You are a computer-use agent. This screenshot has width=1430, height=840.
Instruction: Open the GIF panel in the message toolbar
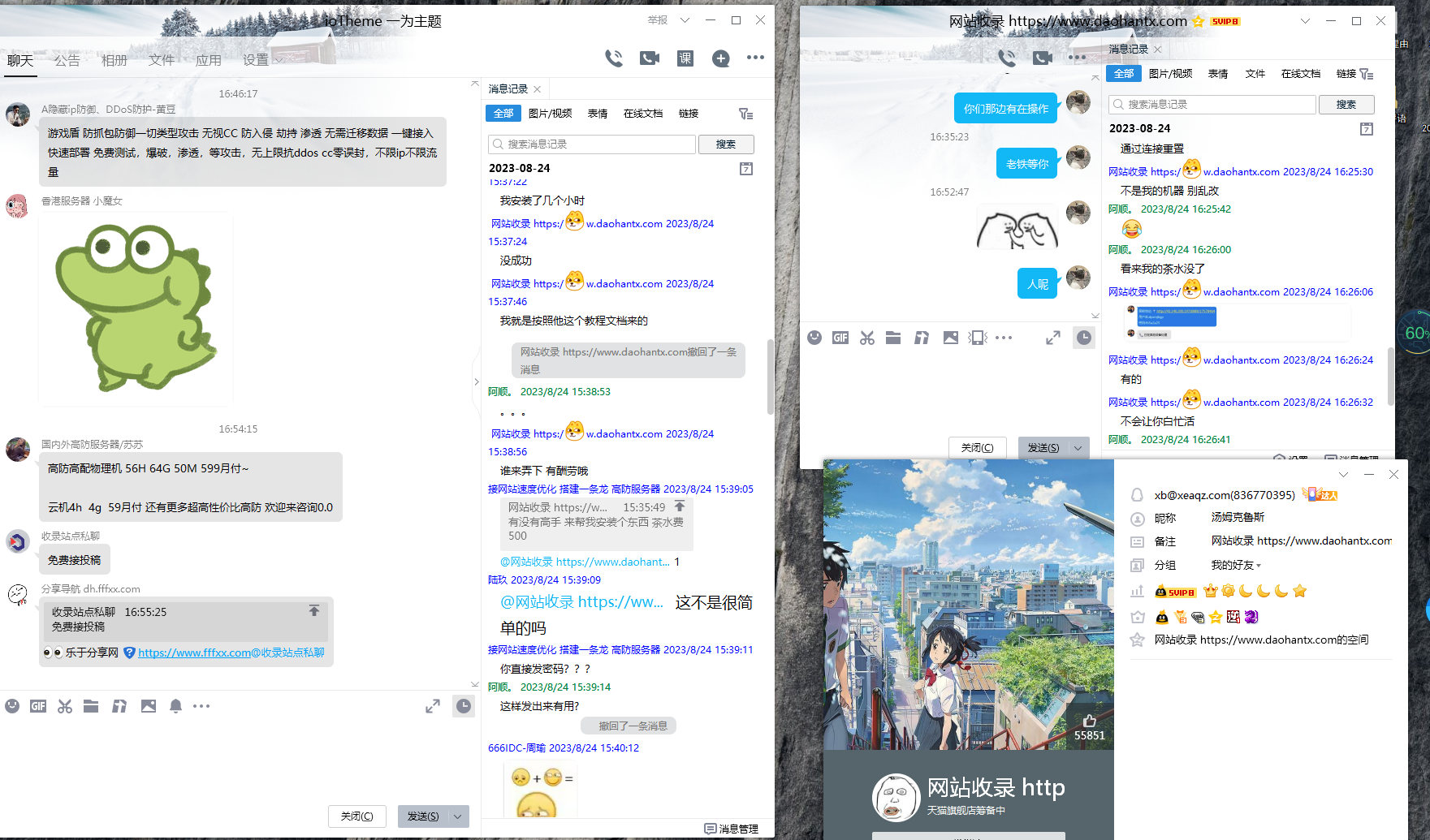[38, 706]
